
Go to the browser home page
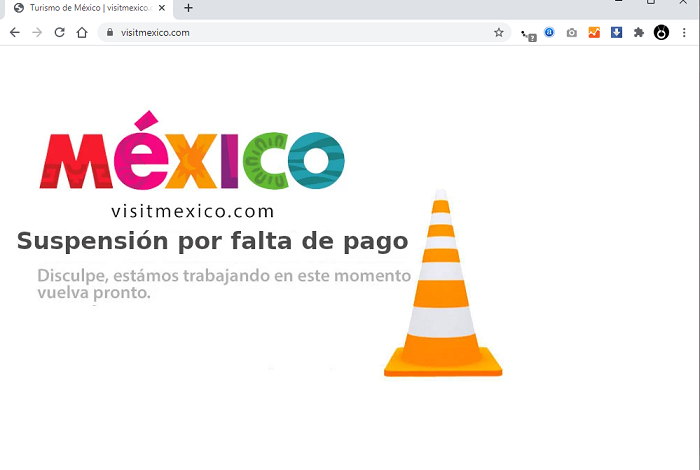click(82, 32)
